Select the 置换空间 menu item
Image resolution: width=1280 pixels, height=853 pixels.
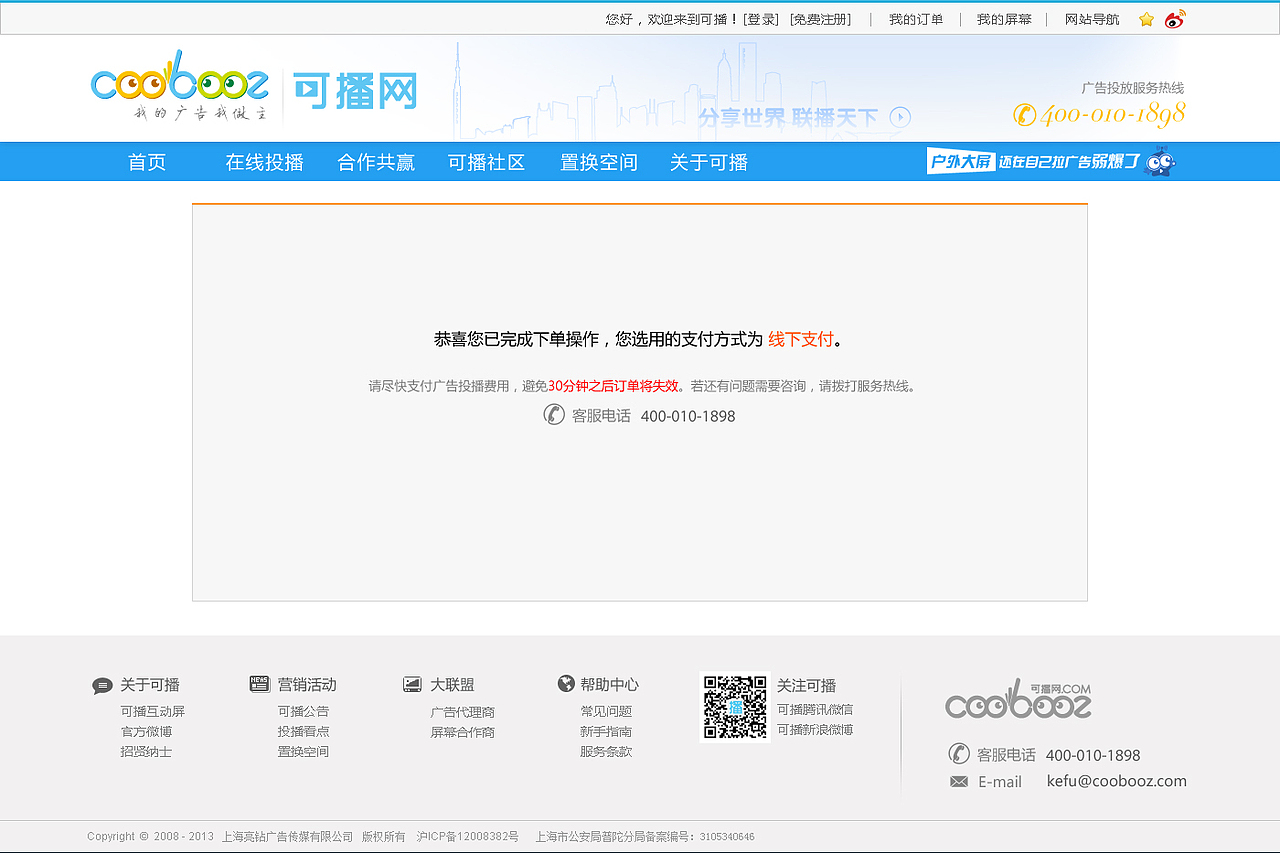click(598, 162)
